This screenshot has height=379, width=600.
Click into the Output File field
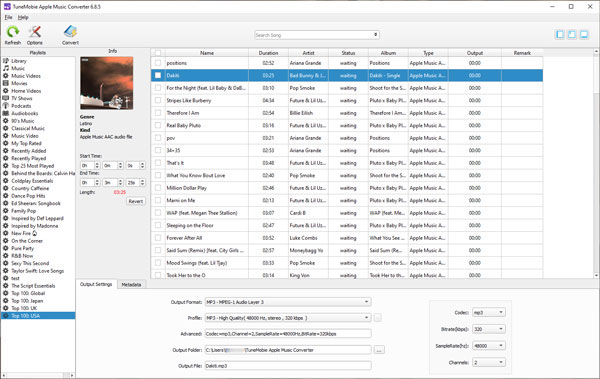pos(288,366)
